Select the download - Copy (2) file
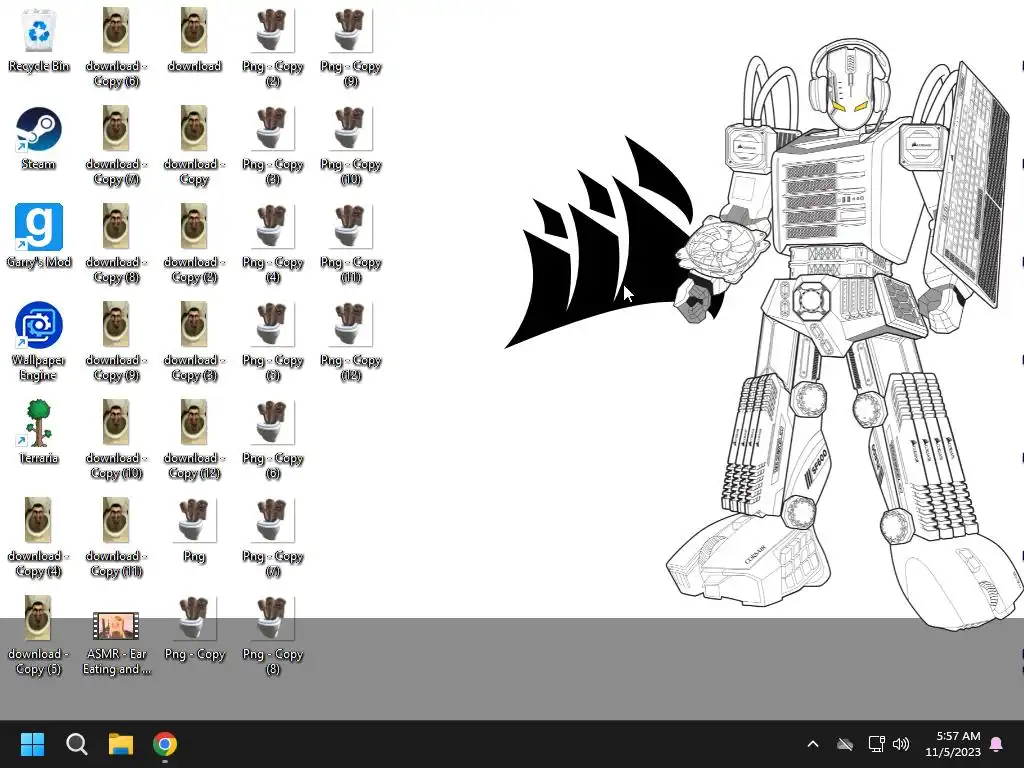Viewport: 1024px width, 768px height. 194,244
